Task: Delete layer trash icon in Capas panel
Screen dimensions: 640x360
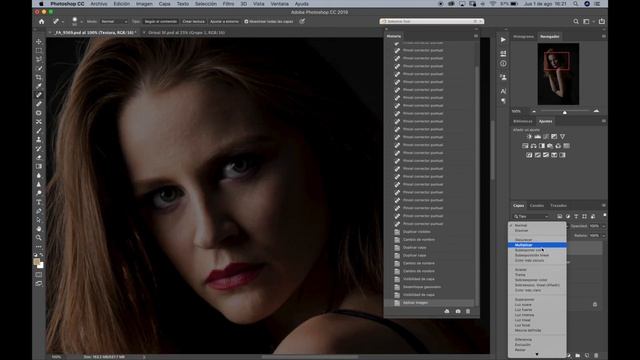Action: click(596, 356)
